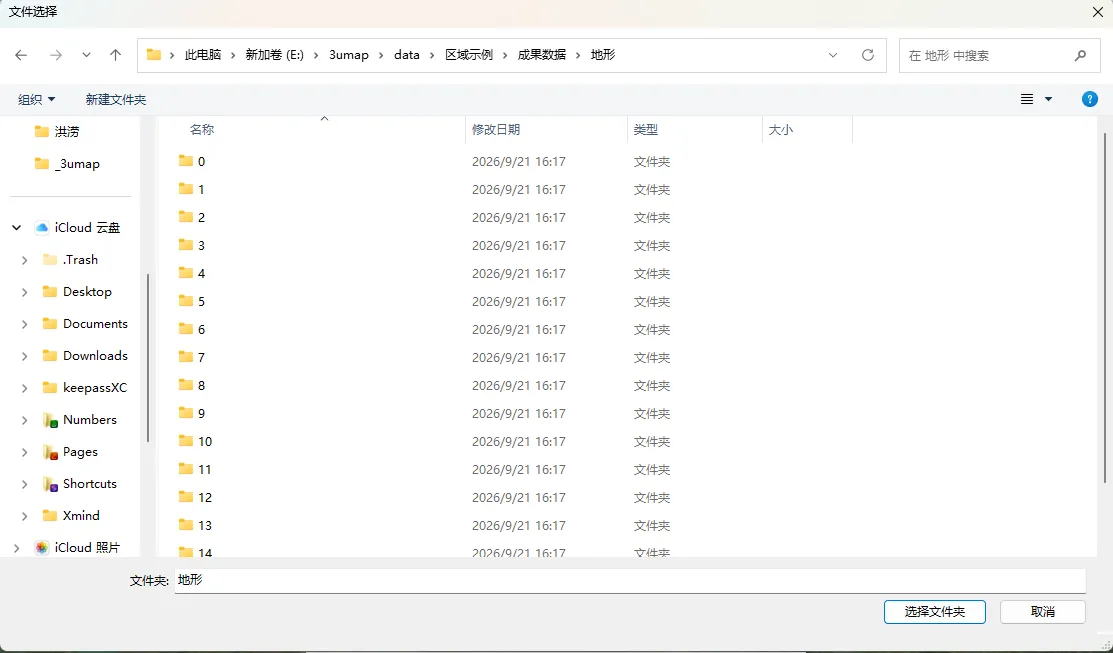The width and height of the screenshot is (1113, 653).
Task: Click the 文件夹 name input field
Action: coord(630,581)
